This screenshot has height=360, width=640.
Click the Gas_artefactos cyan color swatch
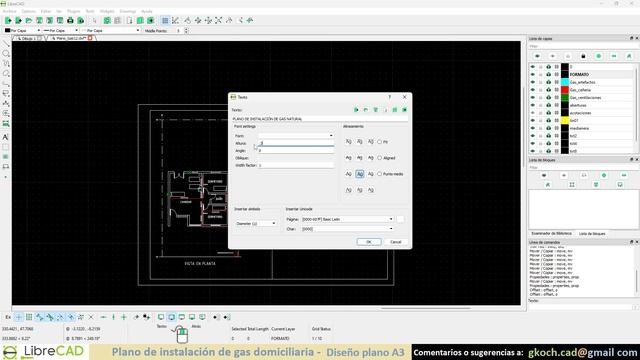(x=565, y=82)
